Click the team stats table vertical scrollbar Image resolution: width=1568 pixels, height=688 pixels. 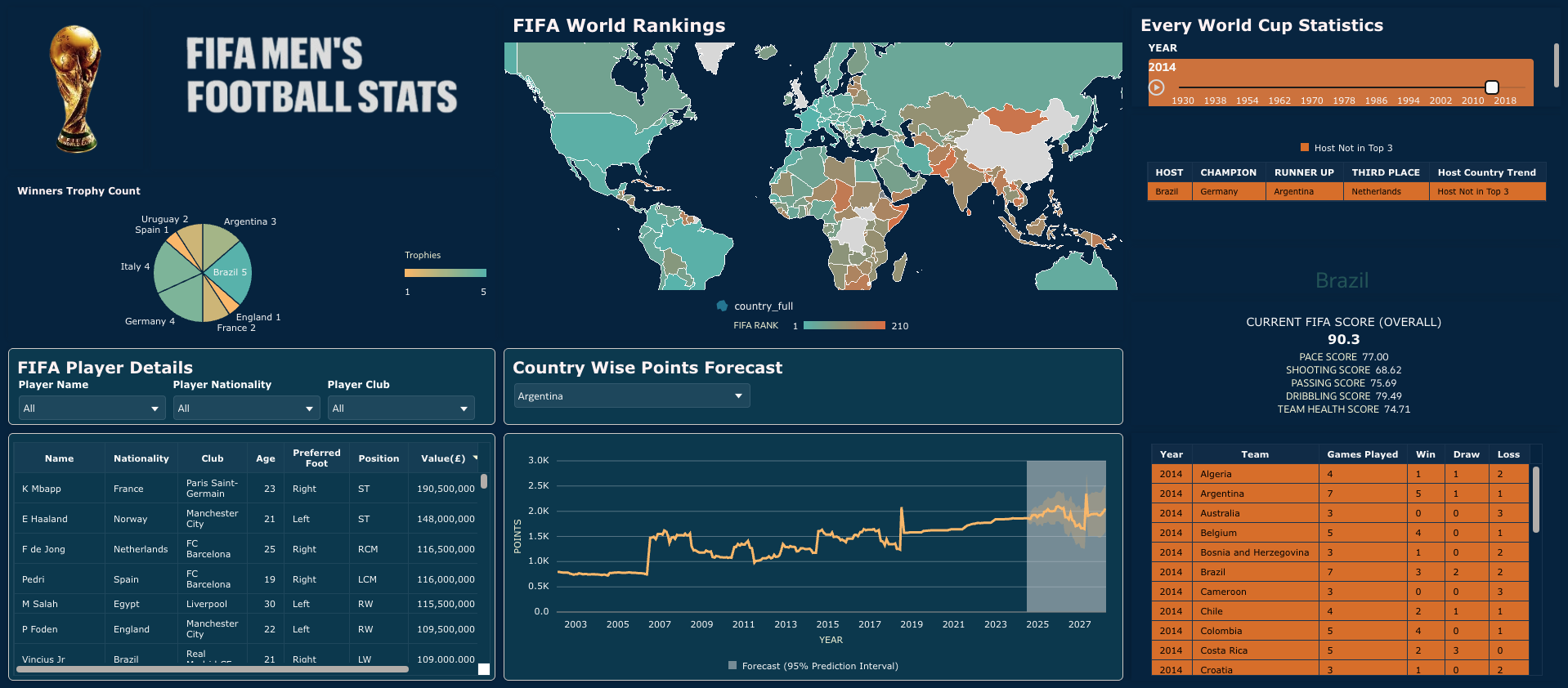click(1535, 499)
